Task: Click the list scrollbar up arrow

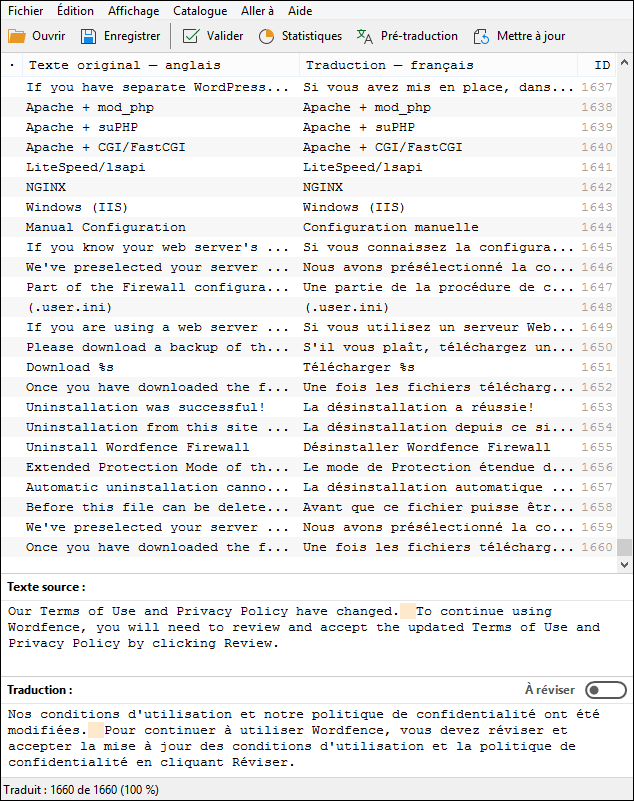Action: point(624,62)
